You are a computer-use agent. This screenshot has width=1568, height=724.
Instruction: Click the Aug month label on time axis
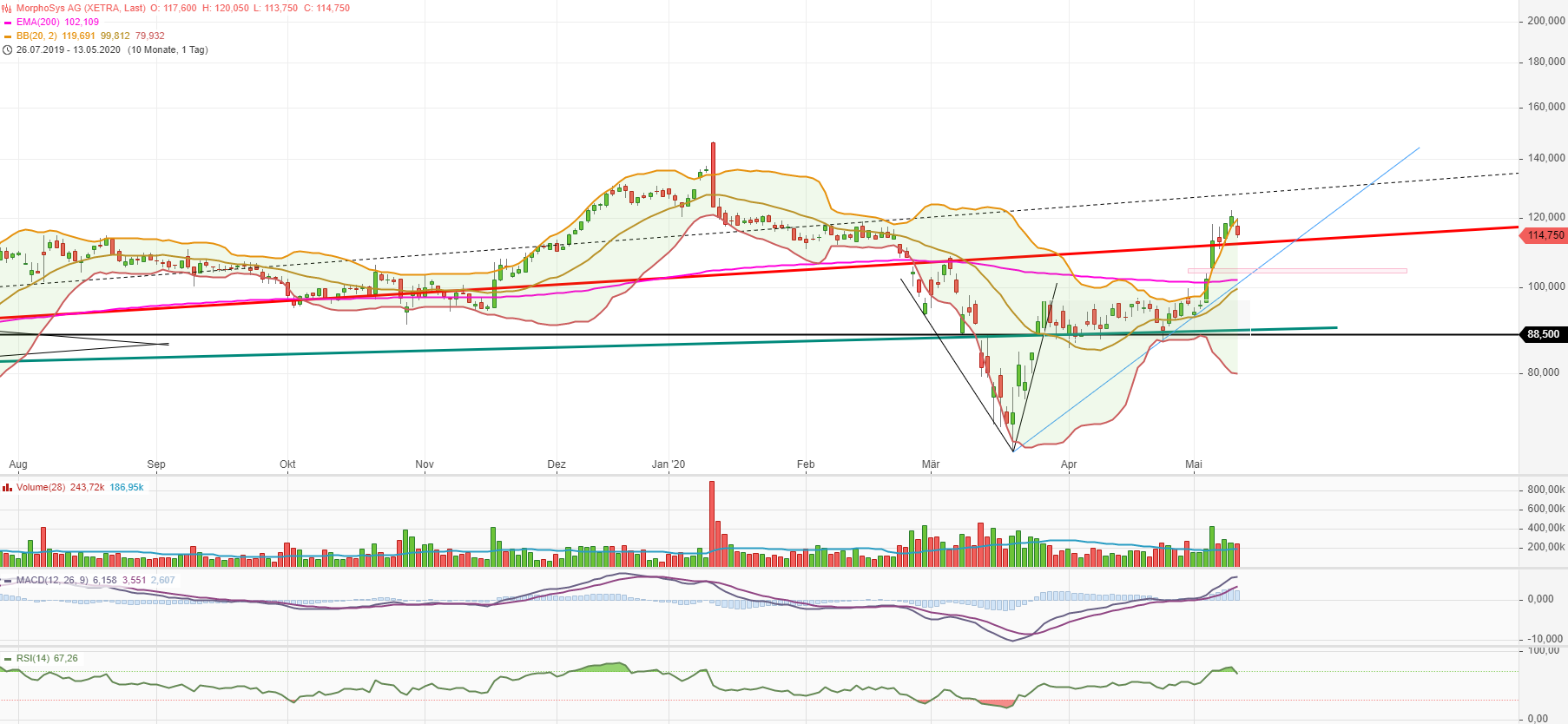[x=18, y=464]
